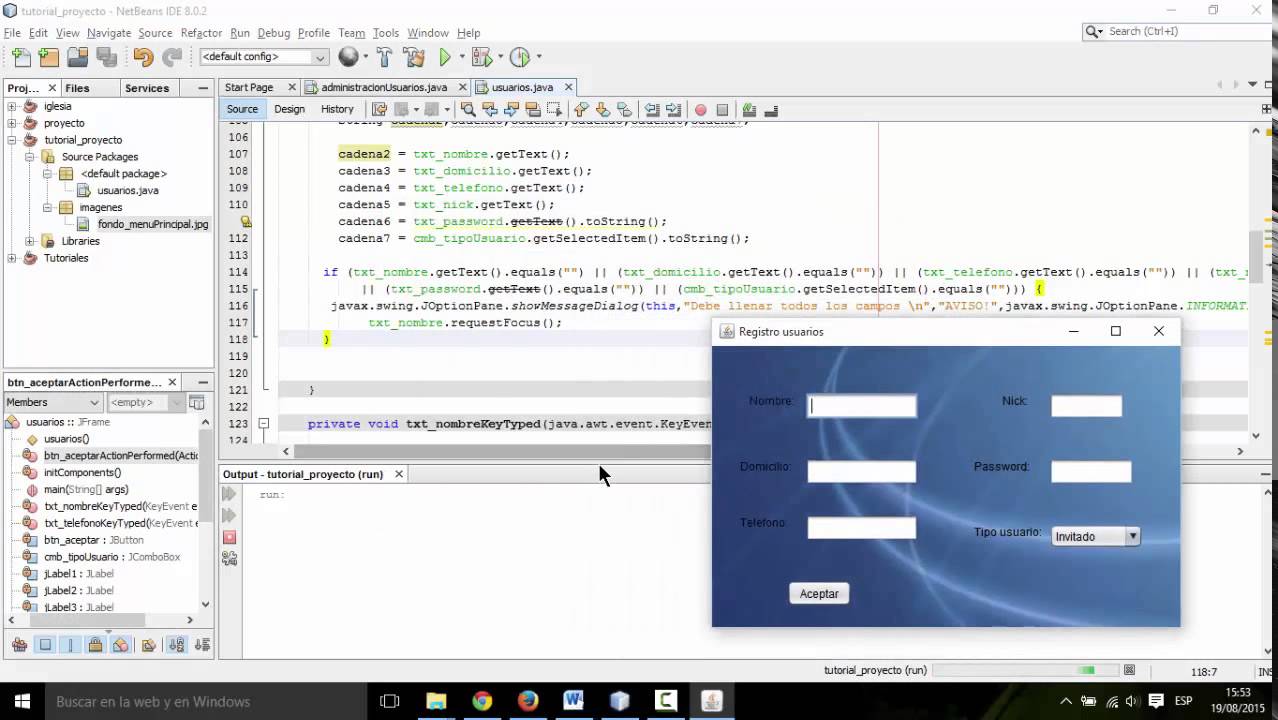Switch to administracionUsuarios.java tab
1278x720 pixels.
(383, 87)
